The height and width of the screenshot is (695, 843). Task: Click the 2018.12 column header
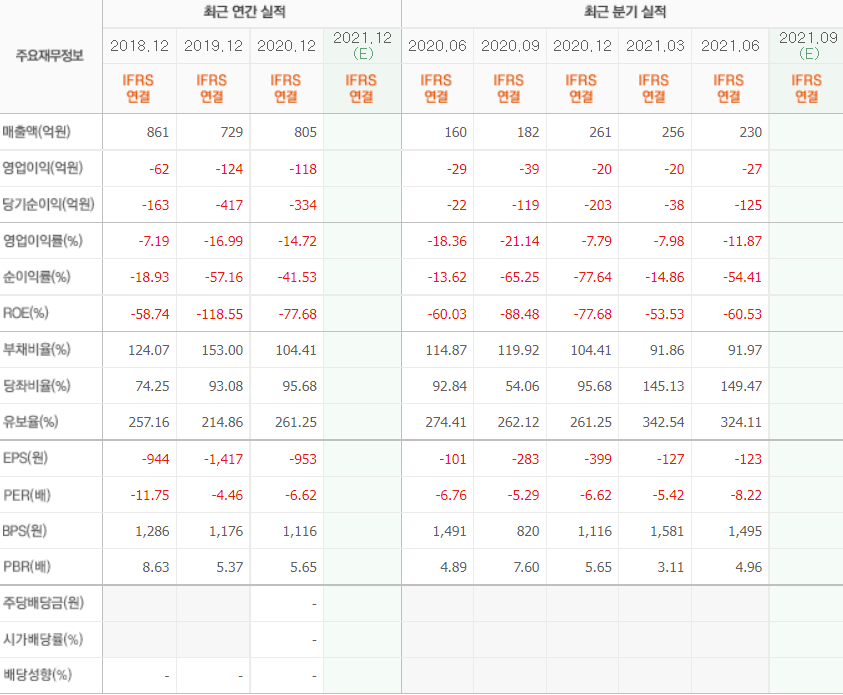point(140,46)
